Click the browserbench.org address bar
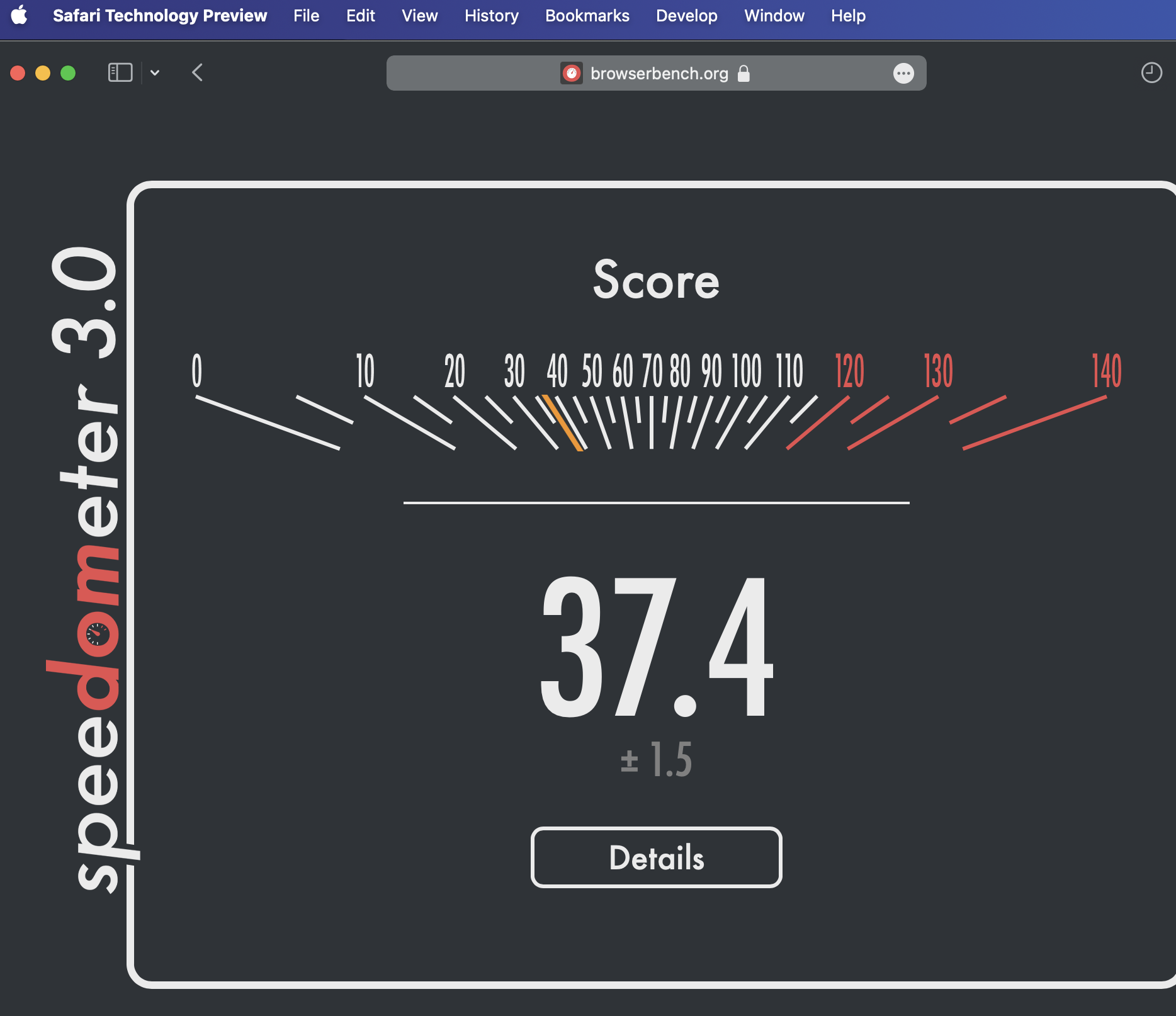The image size is (1176, 1016). tap(656, 73)
